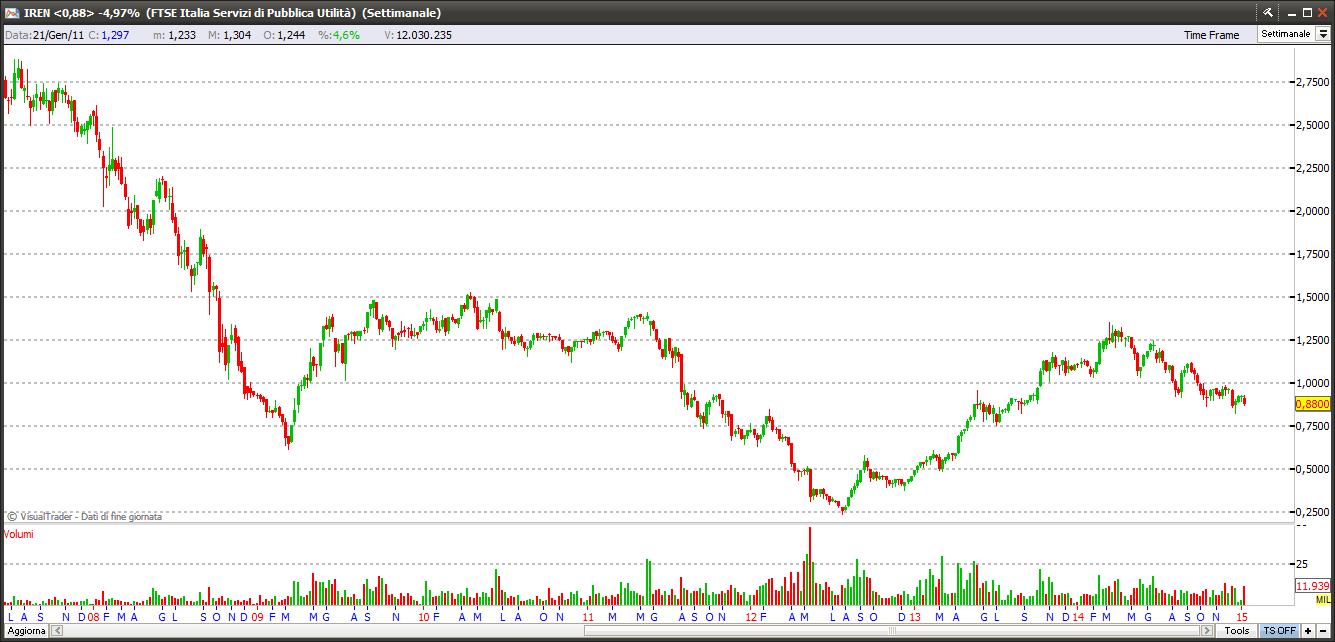Click the 2,2500 price axis label

[1312, 168]
